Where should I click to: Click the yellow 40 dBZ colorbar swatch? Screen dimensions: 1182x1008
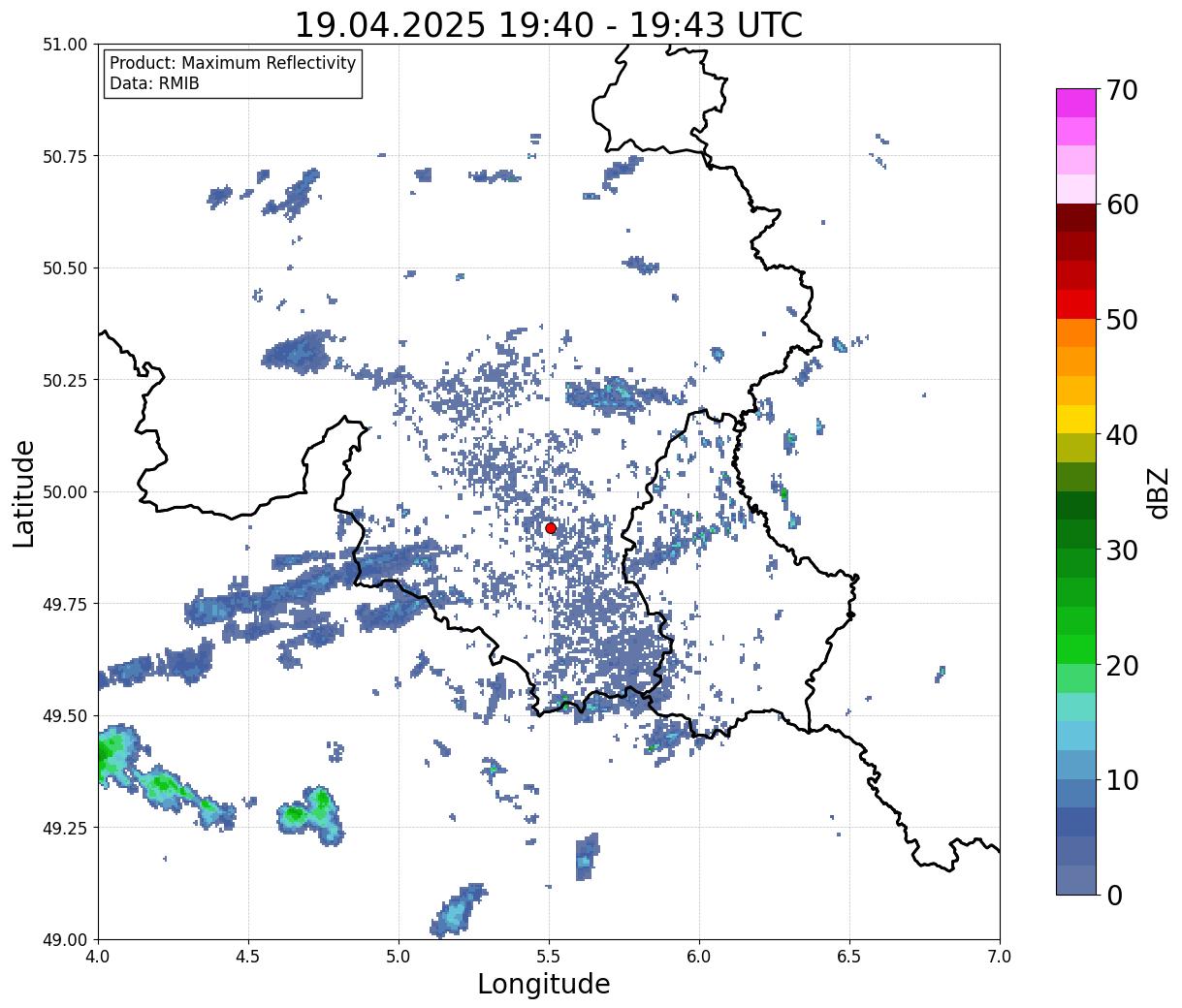click(x=1076, y=419)
